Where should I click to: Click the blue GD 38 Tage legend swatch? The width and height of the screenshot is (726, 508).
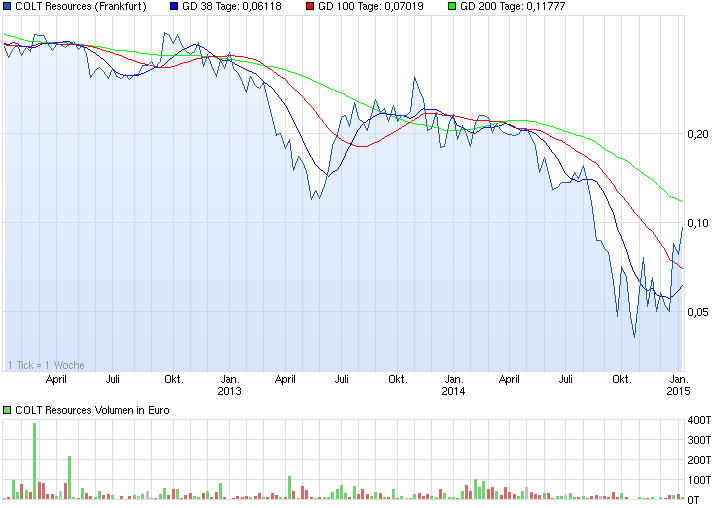pyautogui.click(x=174, y=6)
